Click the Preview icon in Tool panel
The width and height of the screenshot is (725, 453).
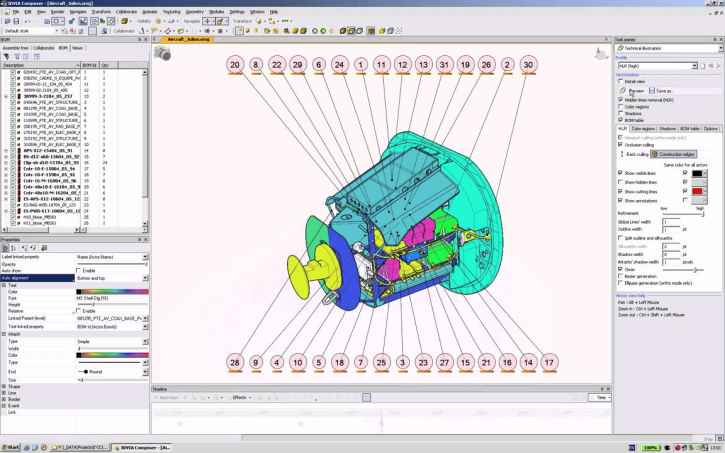624,88
